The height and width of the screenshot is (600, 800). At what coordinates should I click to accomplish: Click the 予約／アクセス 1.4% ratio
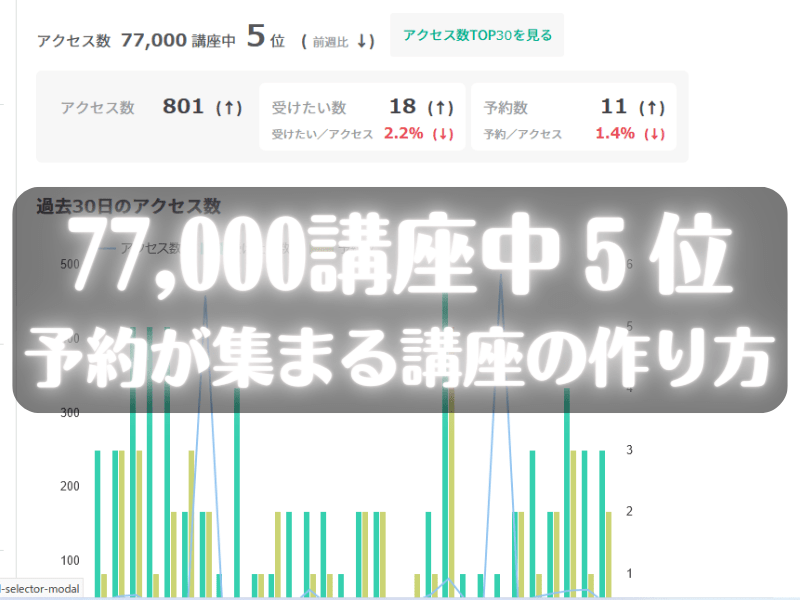615,134
